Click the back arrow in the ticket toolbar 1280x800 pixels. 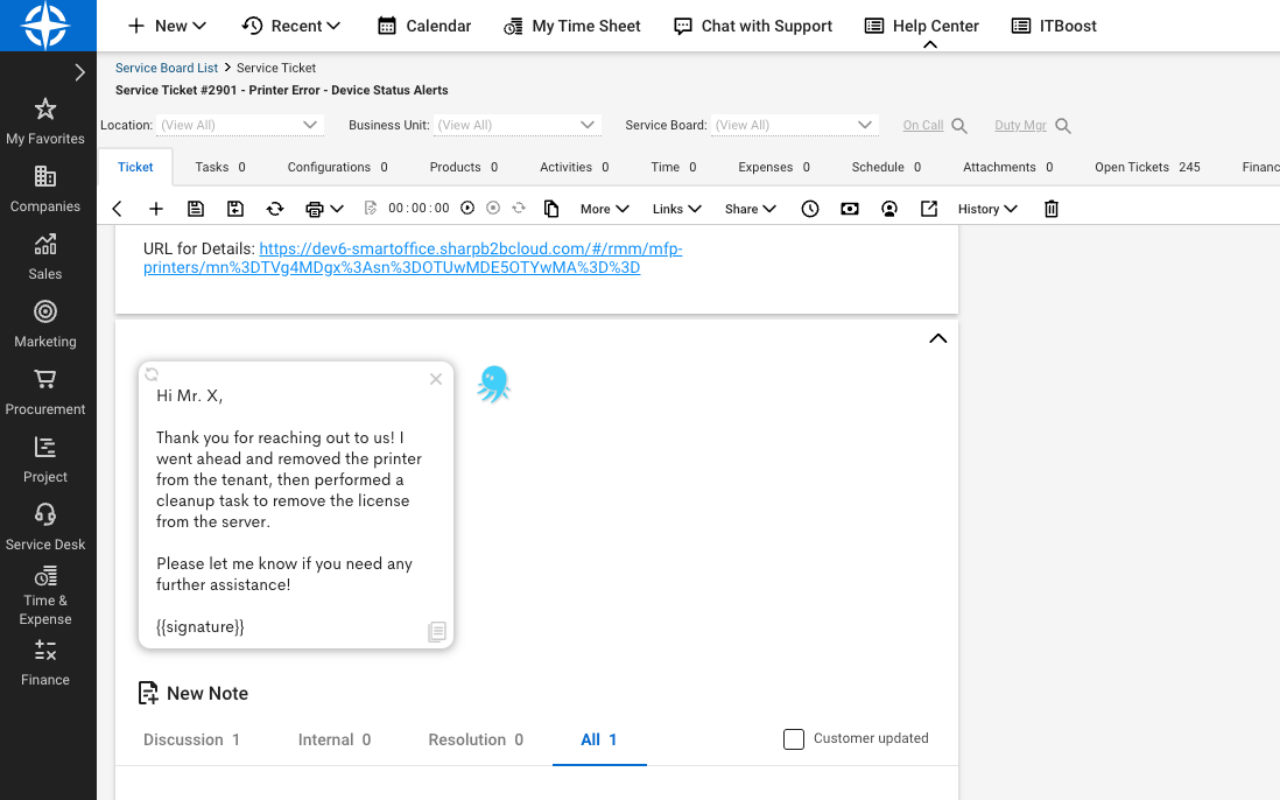coord(117,209)
